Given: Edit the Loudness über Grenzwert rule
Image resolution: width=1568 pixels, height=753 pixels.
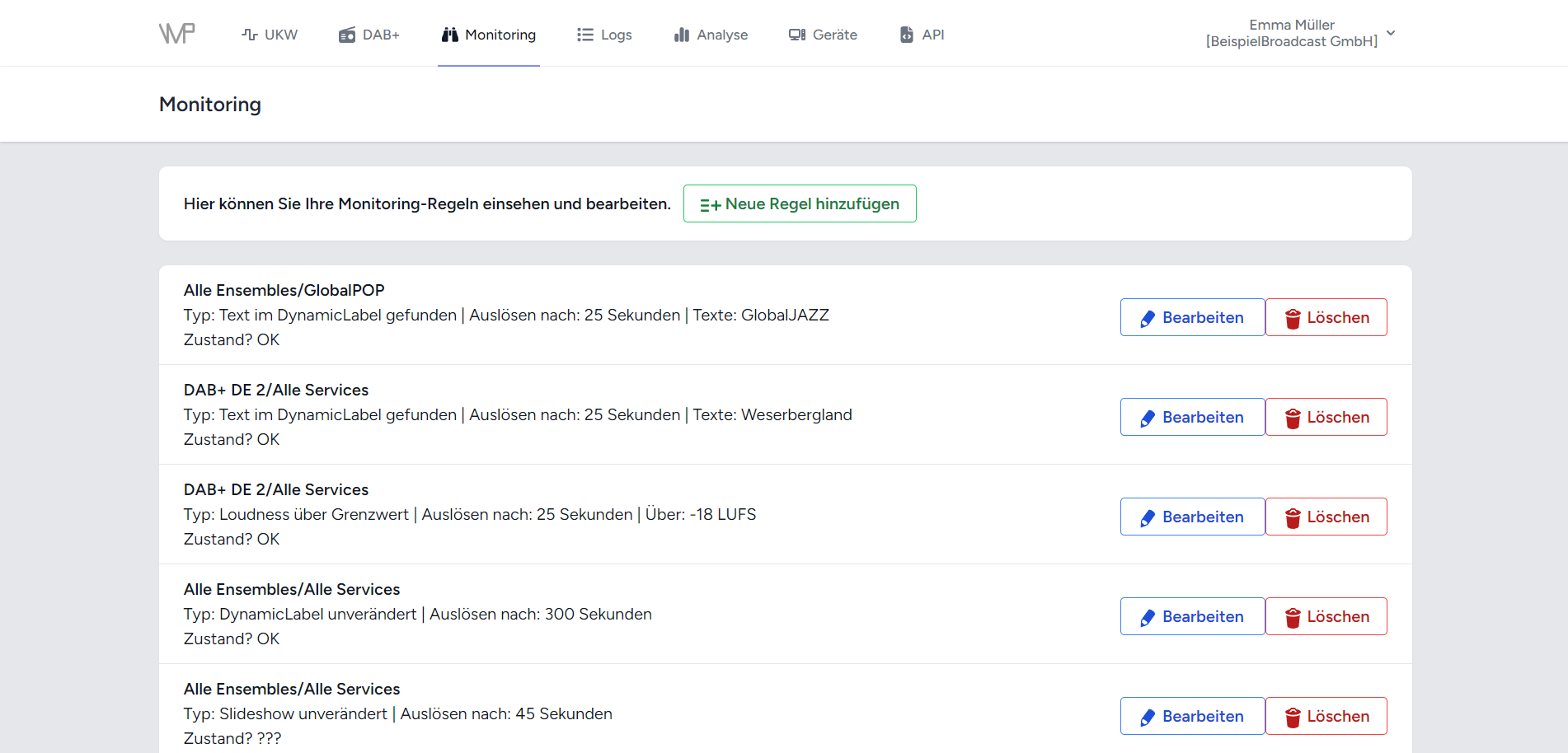Looking at the screenshot, I should [x=1192, y=517].
